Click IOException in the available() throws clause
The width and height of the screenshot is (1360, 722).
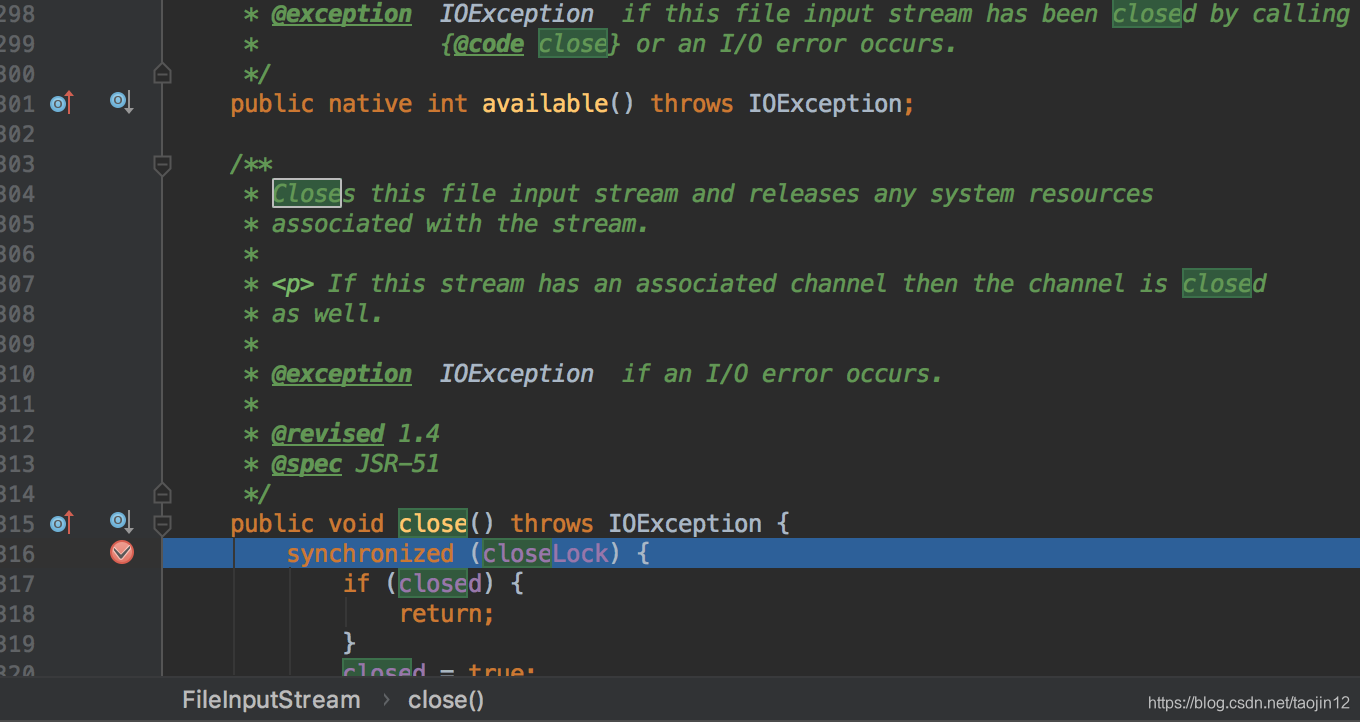tap(825, 104)
